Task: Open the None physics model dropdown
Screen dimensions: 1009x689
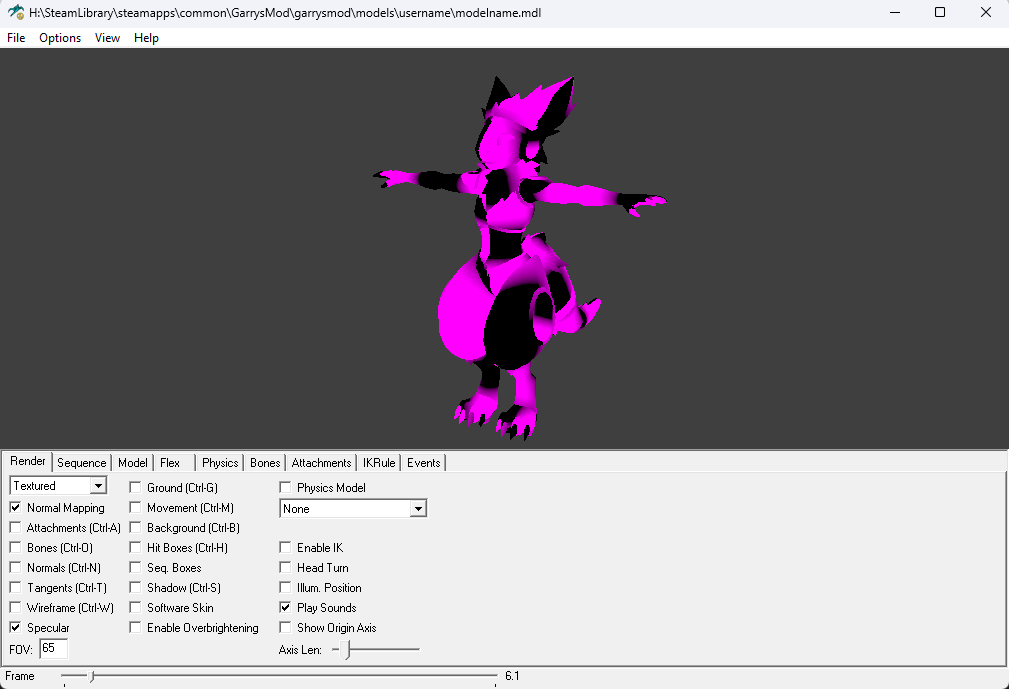Action: pyautogui.click(x=353, y=509)
